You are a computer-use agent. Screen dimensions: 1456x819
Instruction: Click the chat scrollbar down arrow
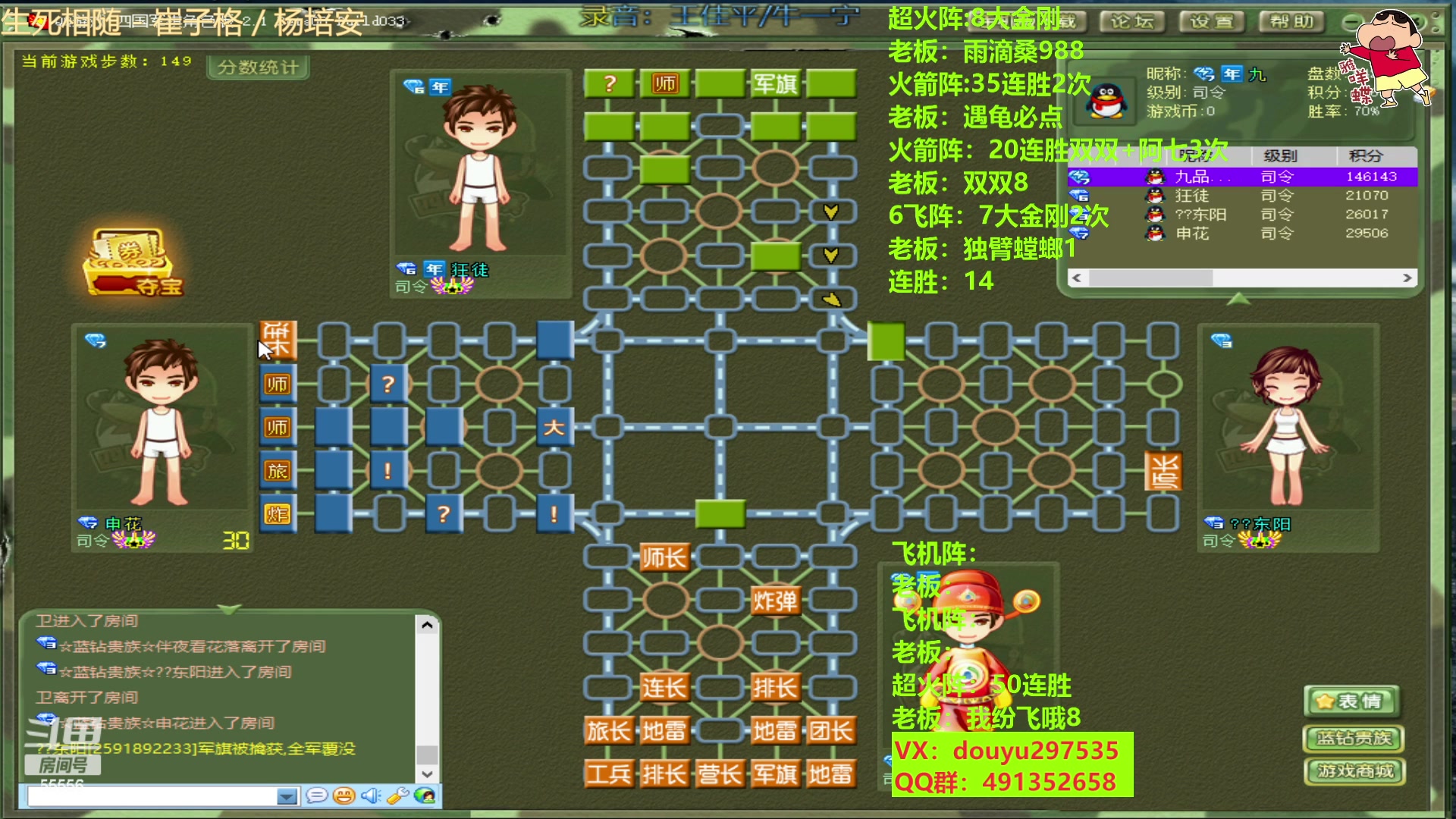tap(427, 774)
